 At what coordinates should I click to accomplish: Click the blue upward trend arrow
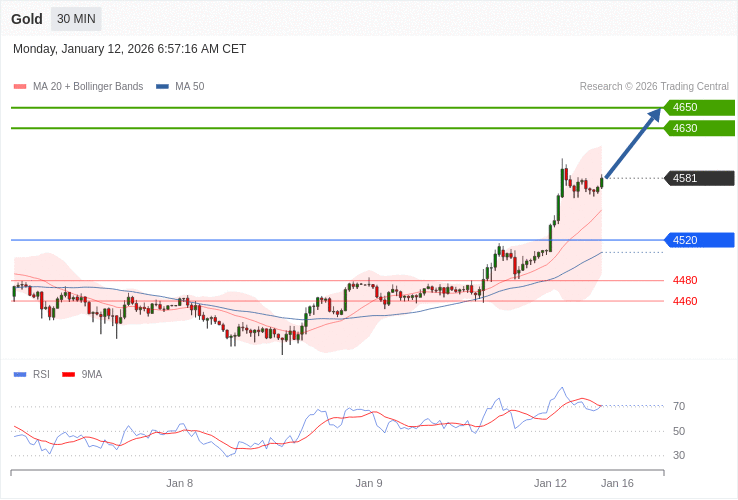point(633,143)
